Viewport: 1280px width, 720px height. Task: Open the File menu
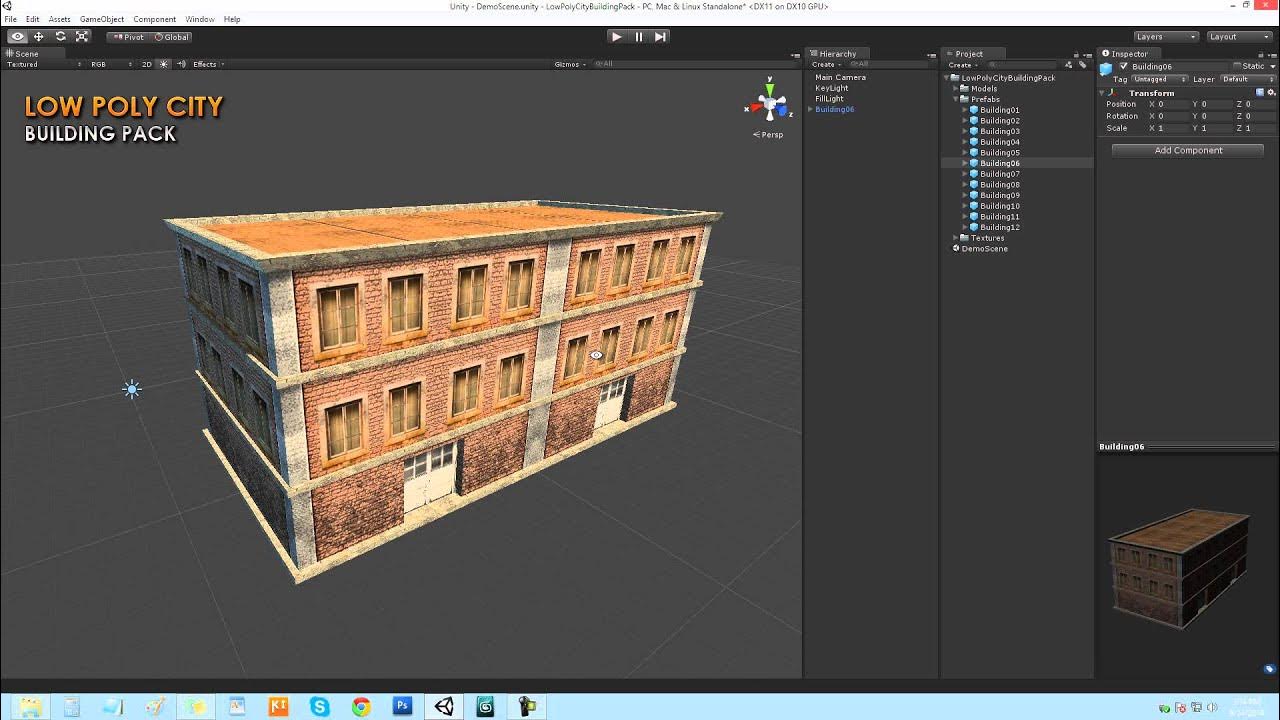[10, 19]
